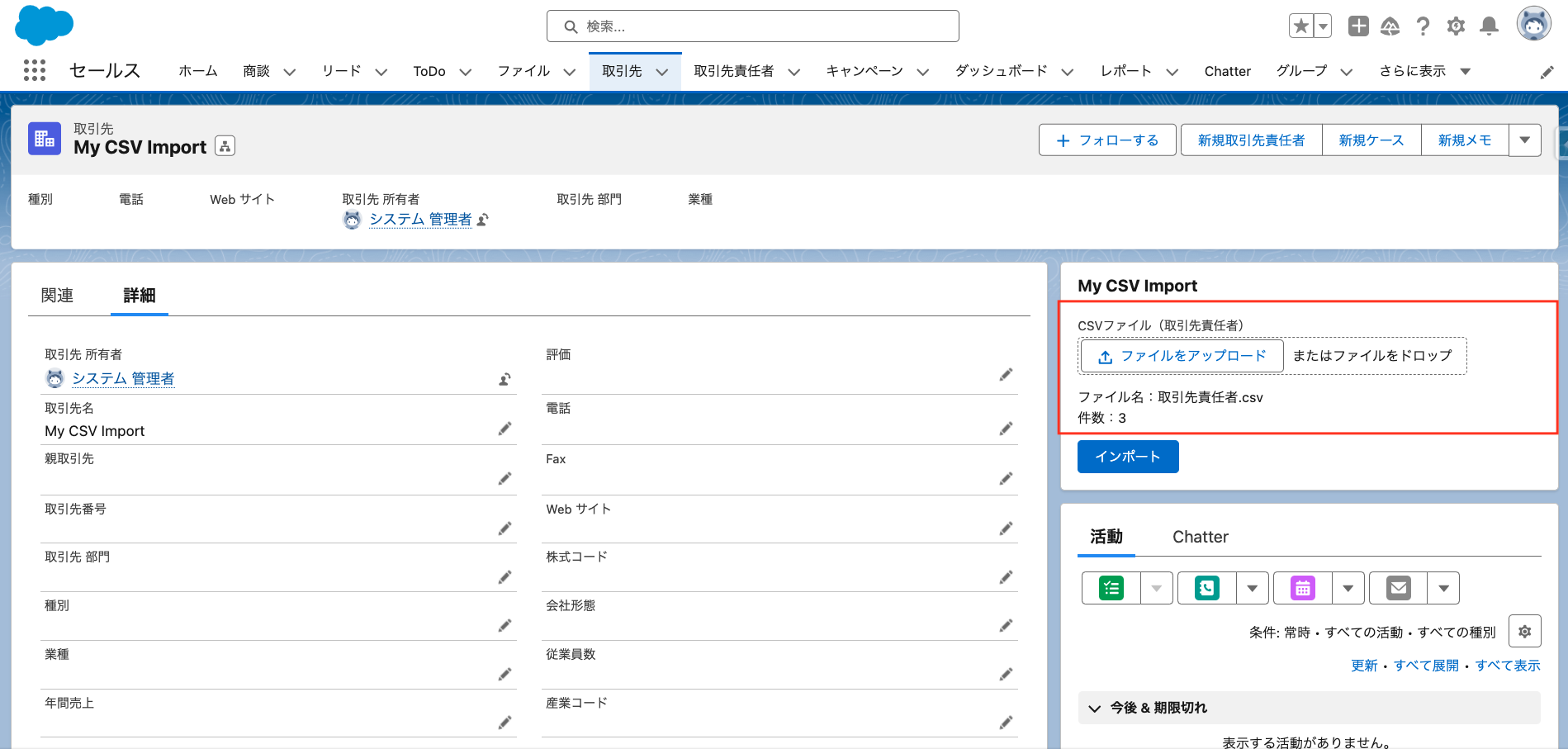Switch to the Chatter tab
This screenshot has width=1568, height=749.
click(x=1200, y=537)
